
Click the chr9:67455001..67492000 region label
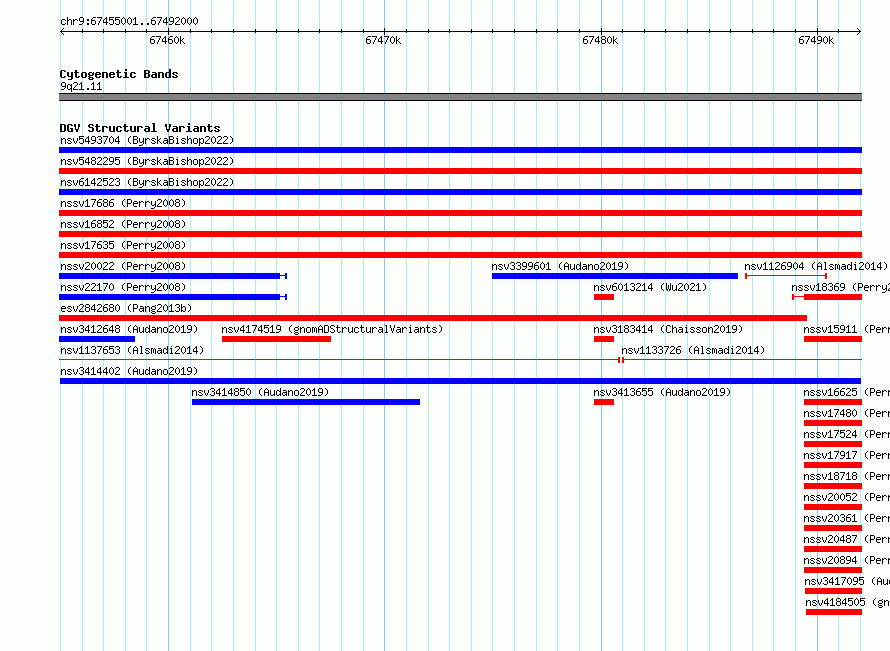point(129,21)
